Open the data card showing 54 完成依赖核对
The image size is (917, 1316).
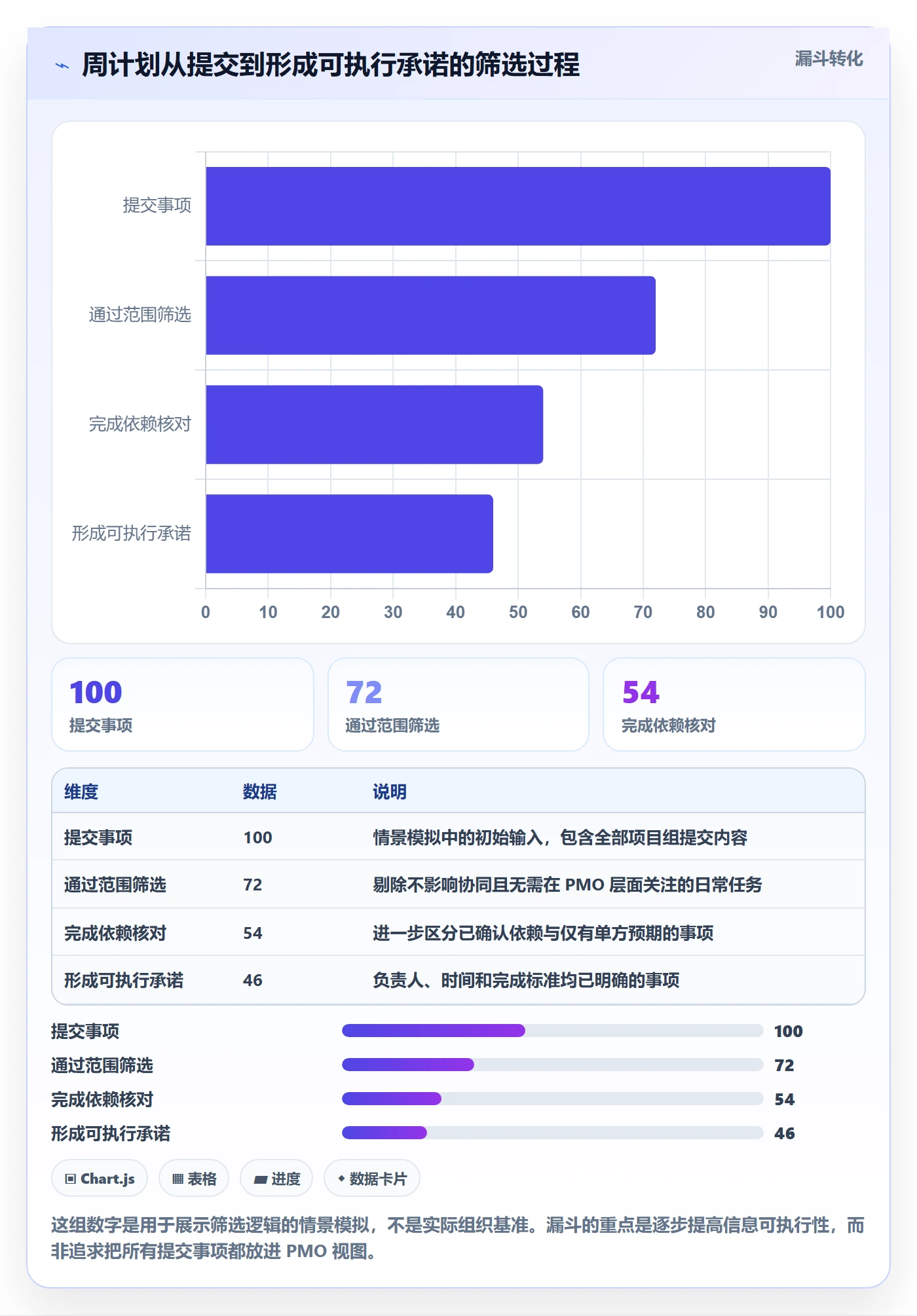(x=734, y=704)
